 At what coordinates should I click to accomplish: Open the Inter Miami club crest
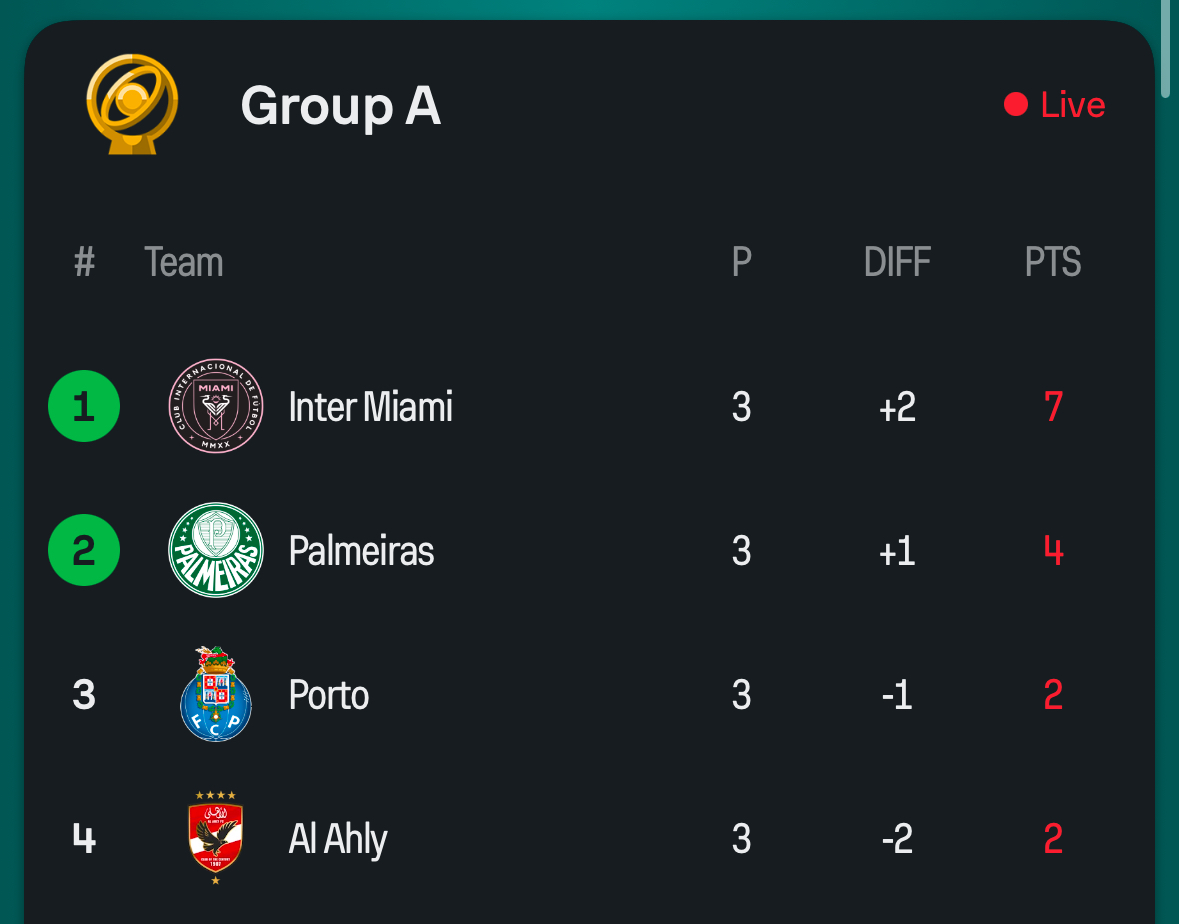[x=216, y=406]
